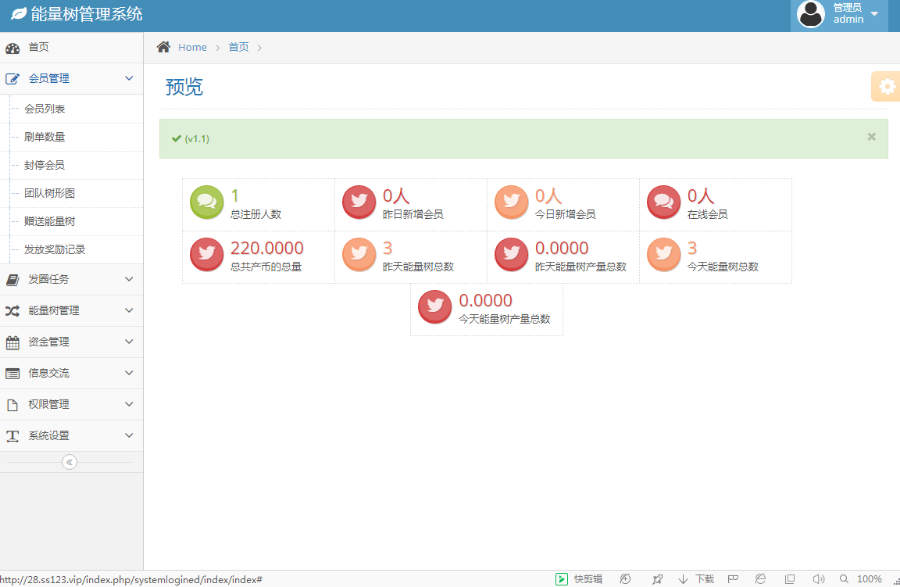This screenshot has width=900, height=587.
Task: Click the file icon beside 权限管理
Action: click(x=13, y=405)
